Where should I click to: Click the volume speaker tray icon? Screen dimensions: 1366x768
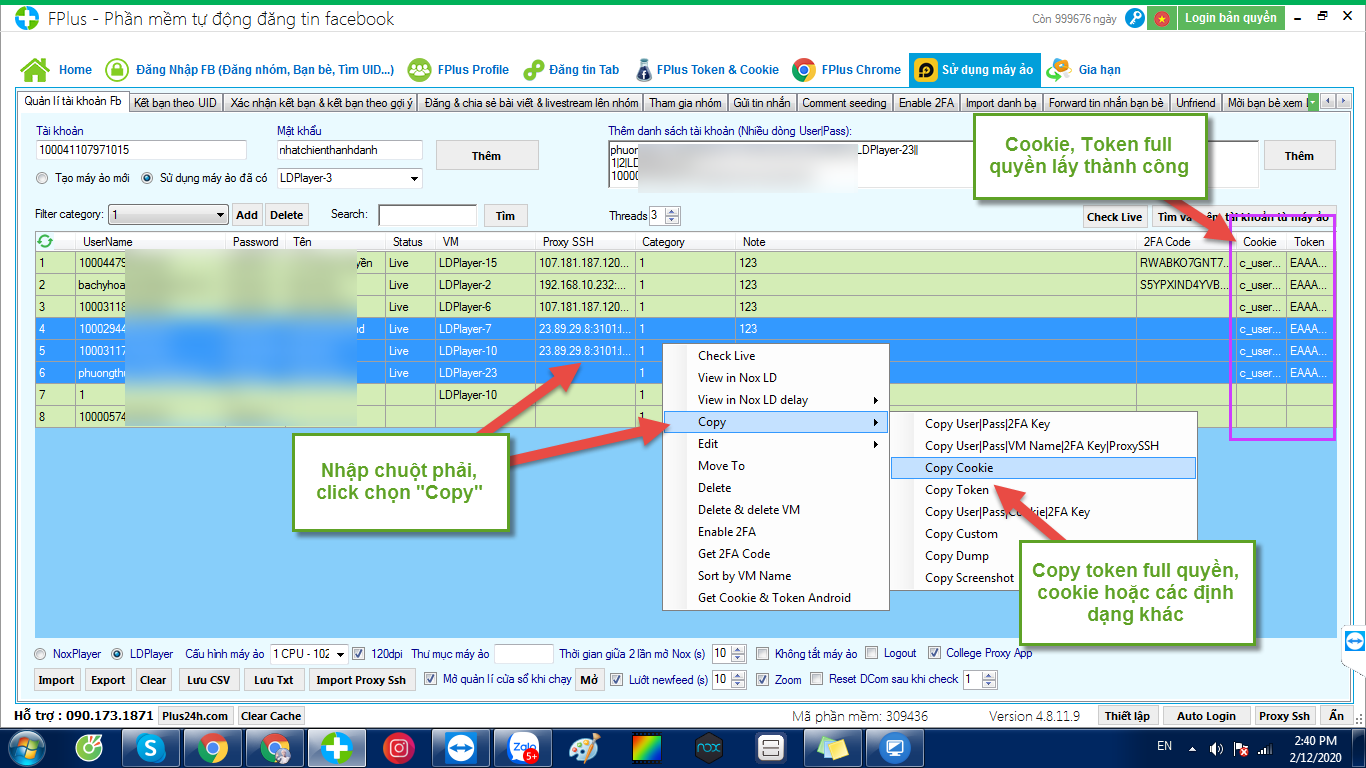pos(1217,748)
